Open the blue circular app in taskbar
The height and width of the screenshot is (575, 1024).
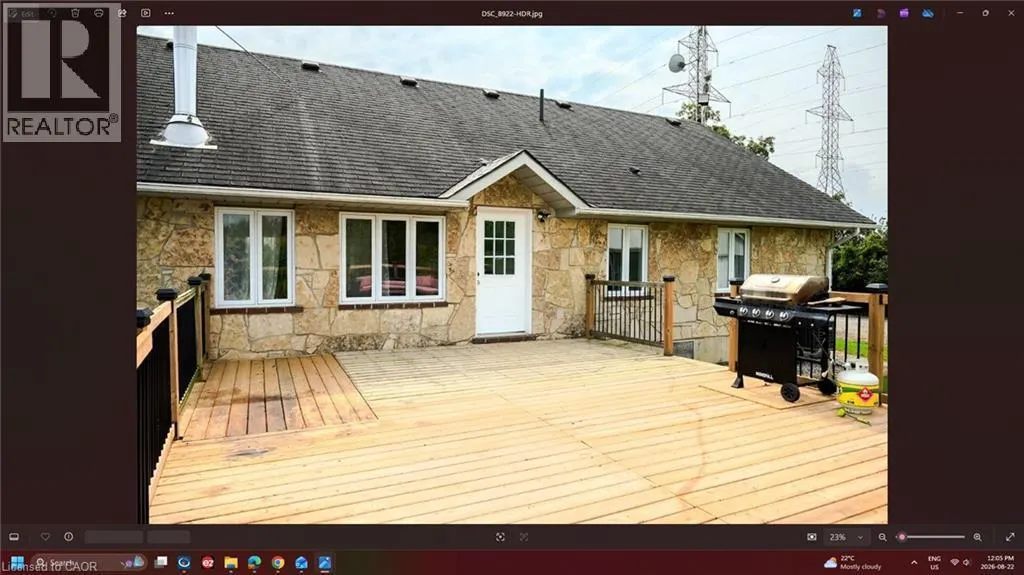coord(184,563)
